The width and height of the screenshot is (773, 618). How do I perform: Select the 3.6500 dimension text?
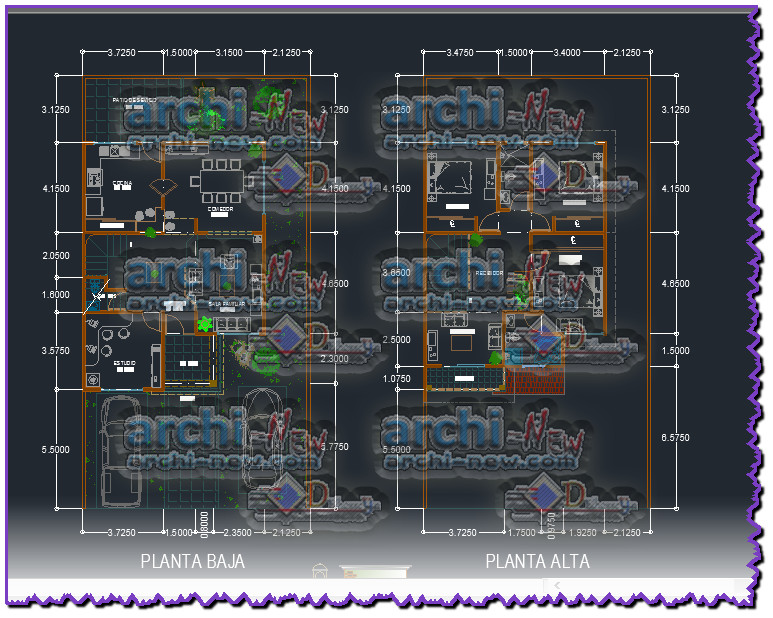pos(396,272)
